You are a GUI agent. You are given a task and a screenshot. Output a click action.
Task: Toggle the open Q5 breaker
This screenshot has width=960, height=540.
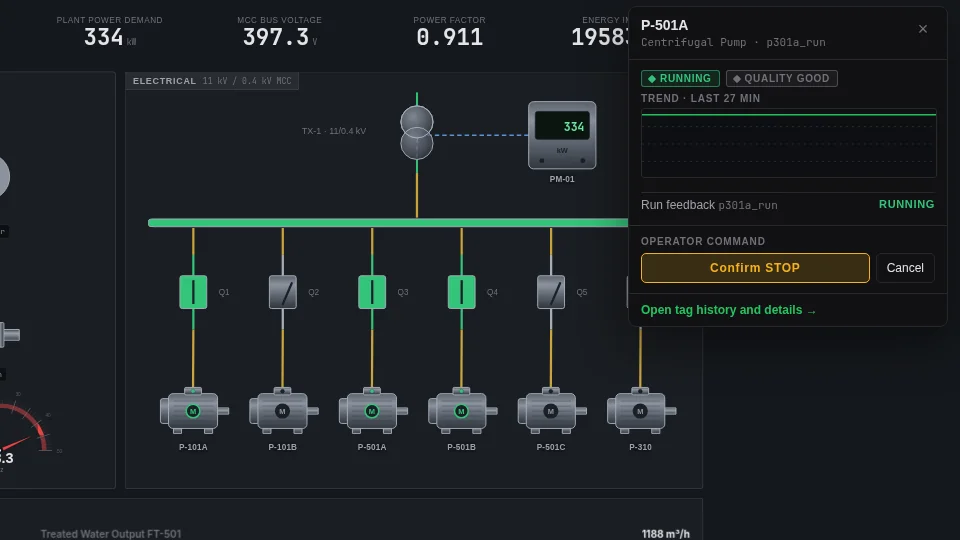[x=550, y=292]
